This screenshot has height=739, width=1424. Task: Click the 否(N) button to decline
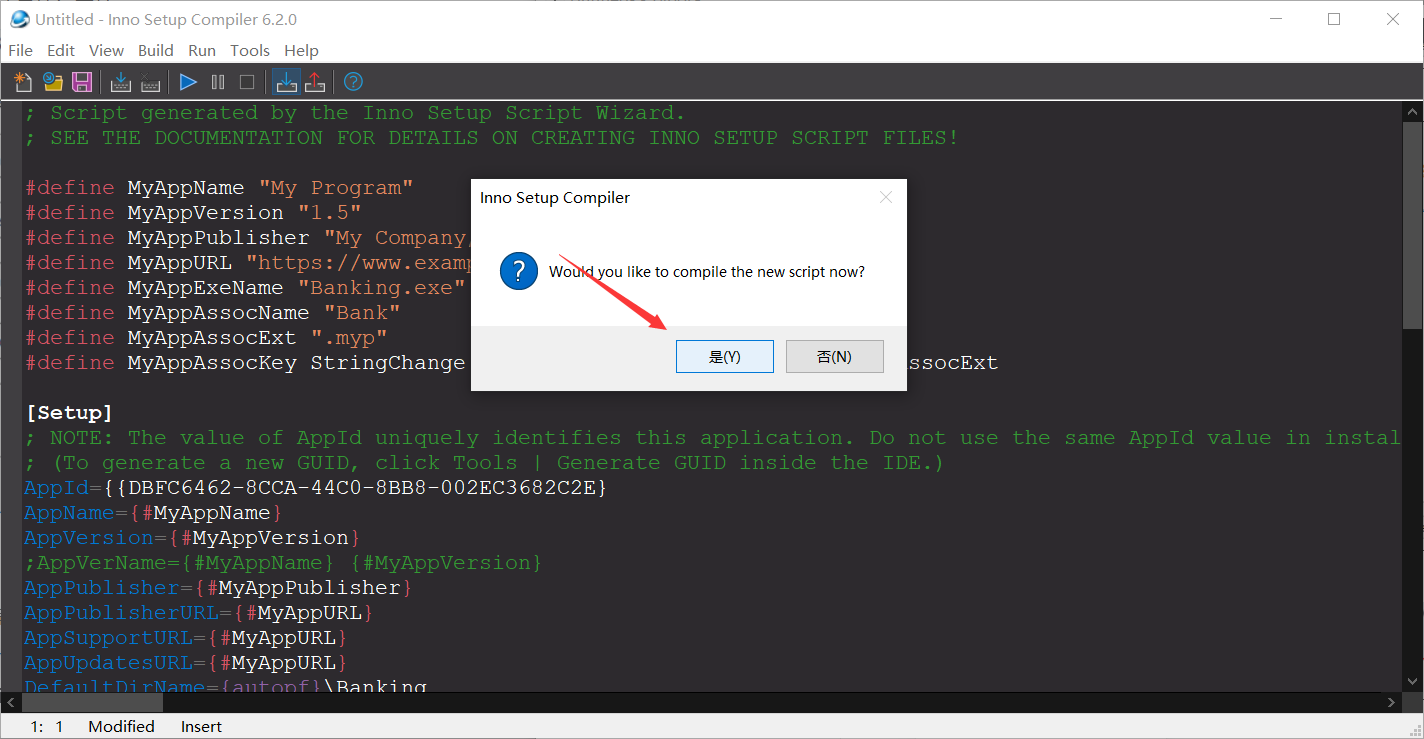click(835, 356)
